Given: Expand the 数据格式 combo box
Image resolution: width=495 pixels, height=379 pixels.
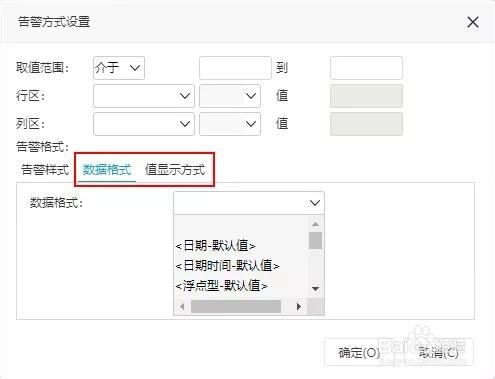Looking at the screenshot, I should (249, 203).
